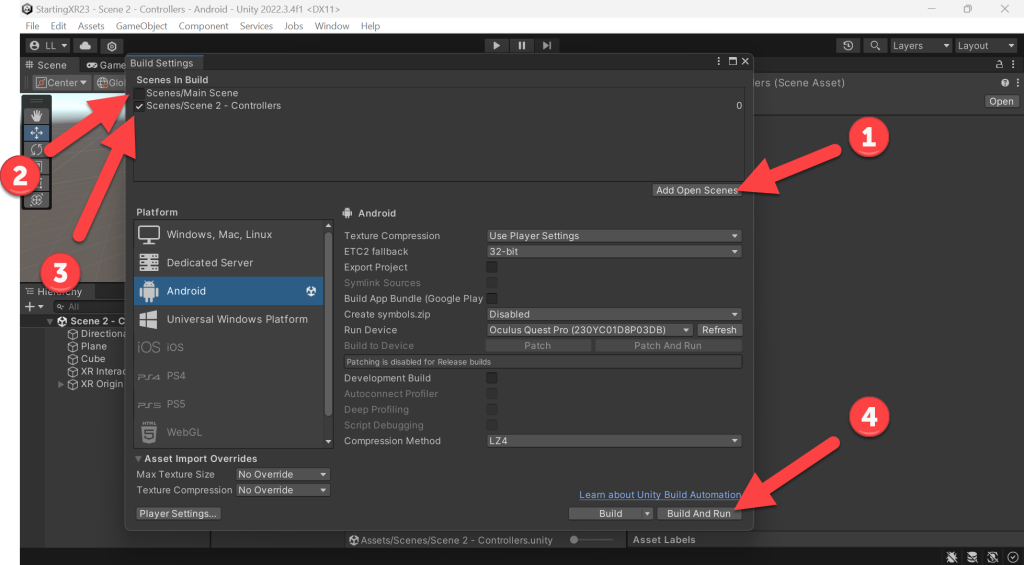Open the Build Settings window options menu
Viewport: 1024px width, 565px height.
pos(719,61)
